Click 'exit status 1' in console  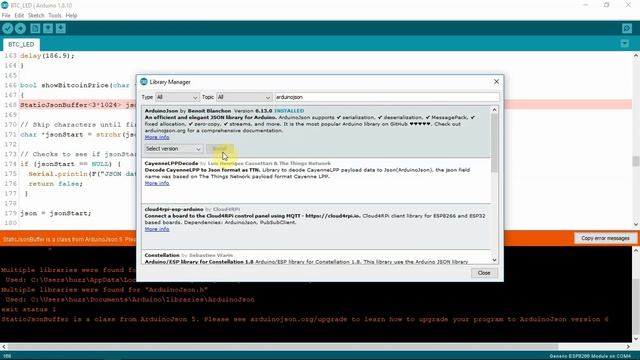click(x=29, y=309)
